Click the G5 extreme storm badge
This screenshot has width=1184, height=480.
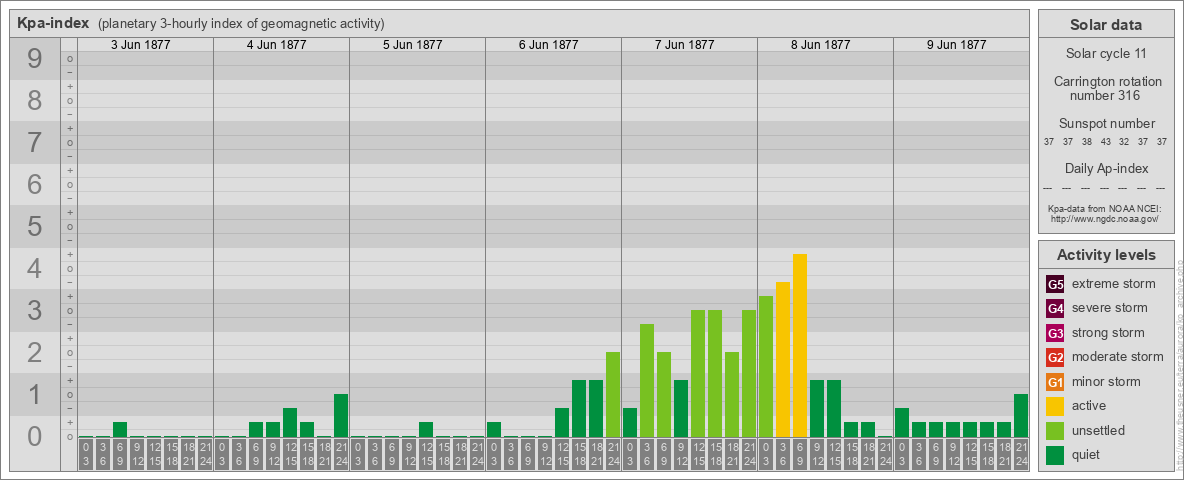click(x=1055, y=285)
